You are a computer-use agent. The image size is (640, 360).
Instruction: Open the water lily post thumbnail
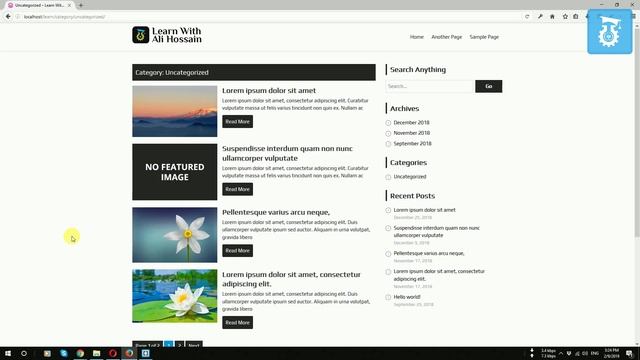[x=175, y=296]
